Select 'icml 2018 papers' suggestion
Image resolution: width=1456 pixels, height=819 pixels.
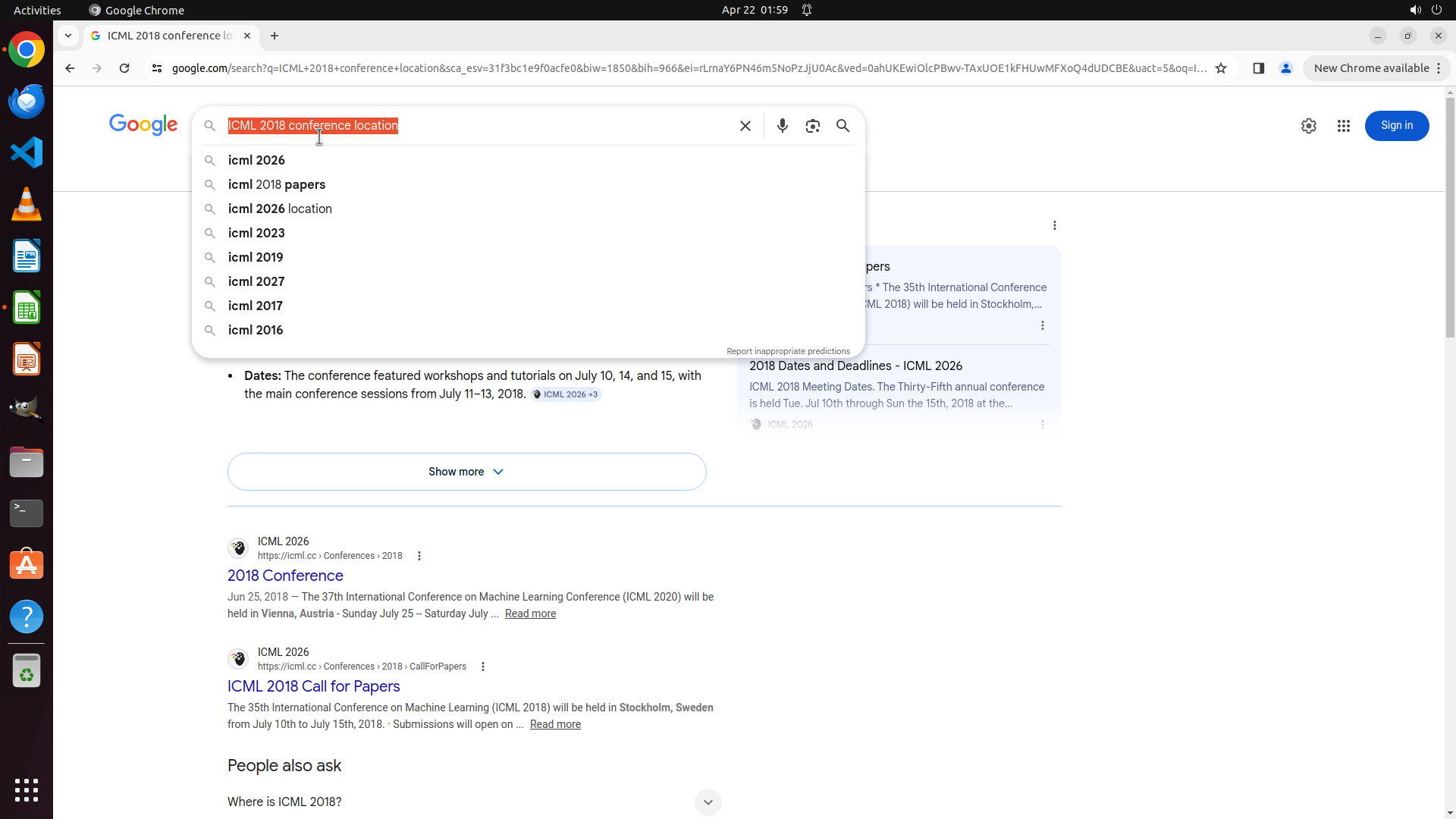pos(276,184)
